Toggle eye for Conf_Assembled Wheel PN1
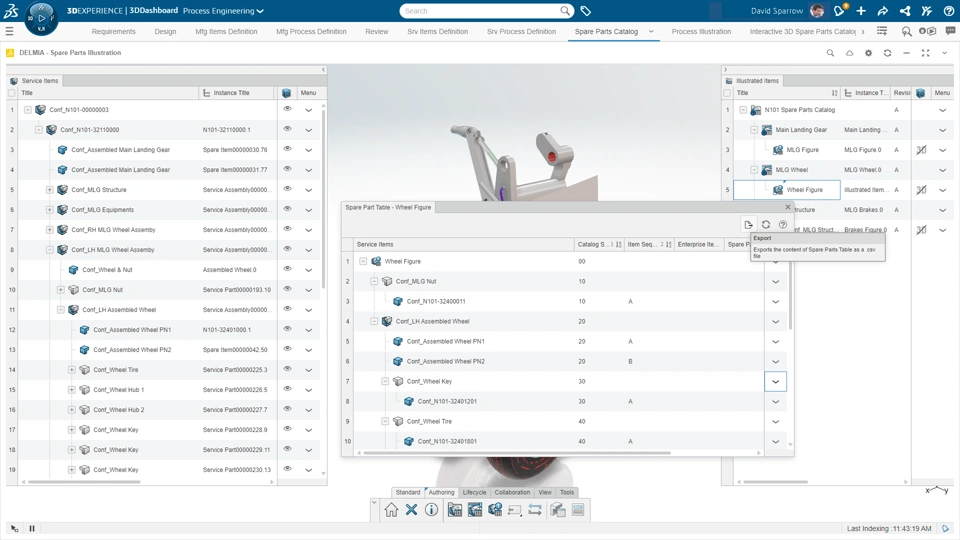Screen dimensions: 960x540 pyautogui.click(x=287, y=329)
